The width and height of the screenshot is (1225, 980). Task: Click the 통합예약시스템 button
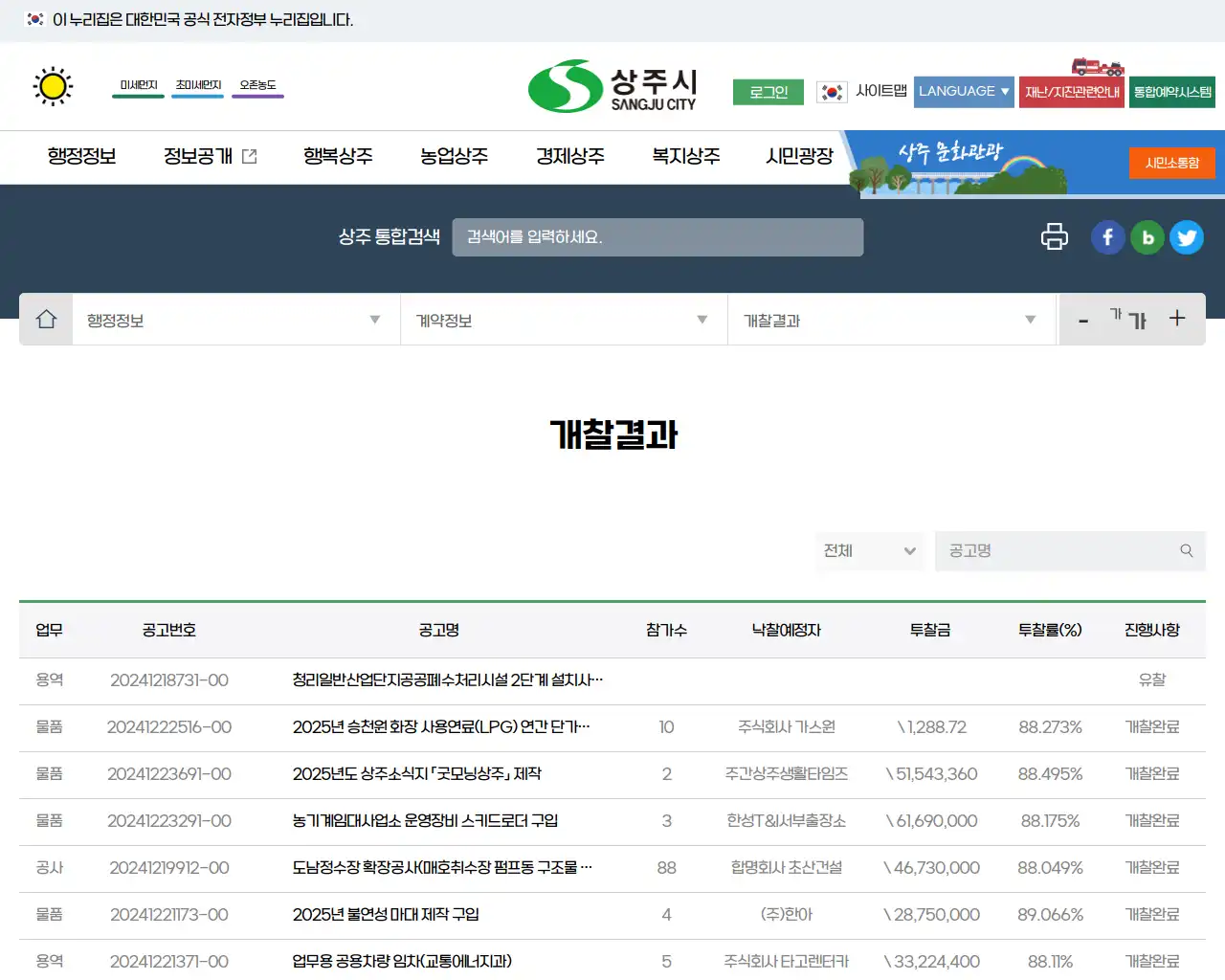pos(1172,92)
